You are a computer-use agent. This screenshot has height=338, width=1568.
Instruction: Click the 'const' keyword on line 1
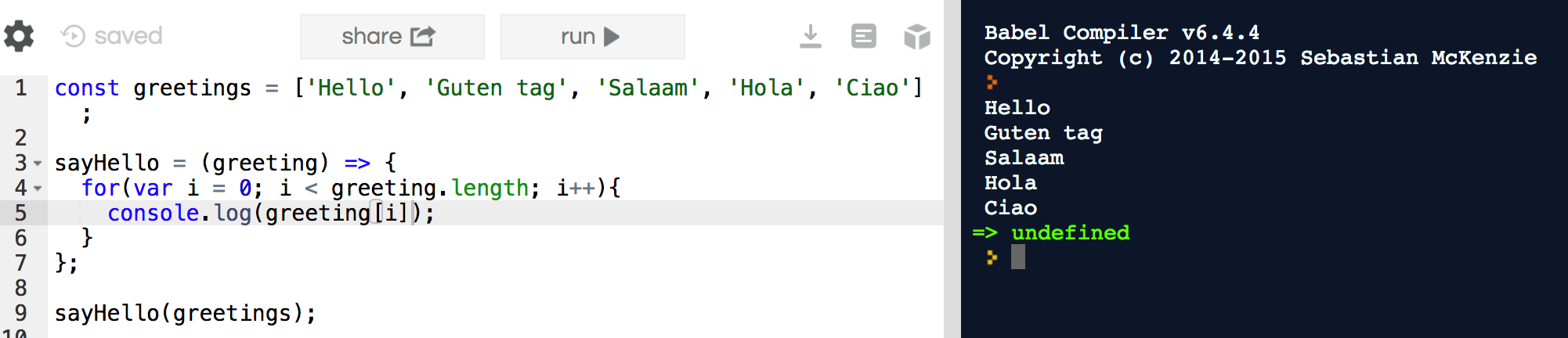pyautogui.click(x=87, y=88)
